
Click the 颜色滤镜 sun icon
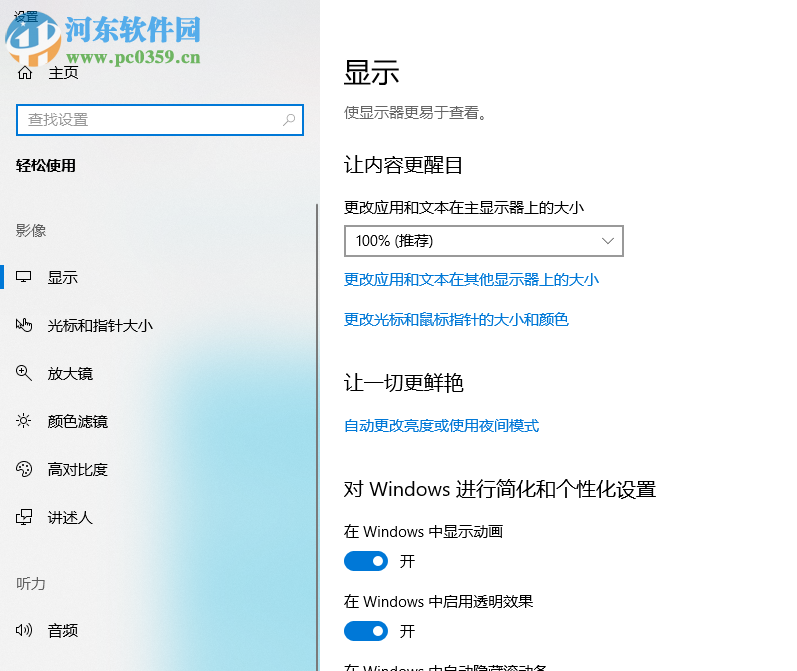click(23, 421)
